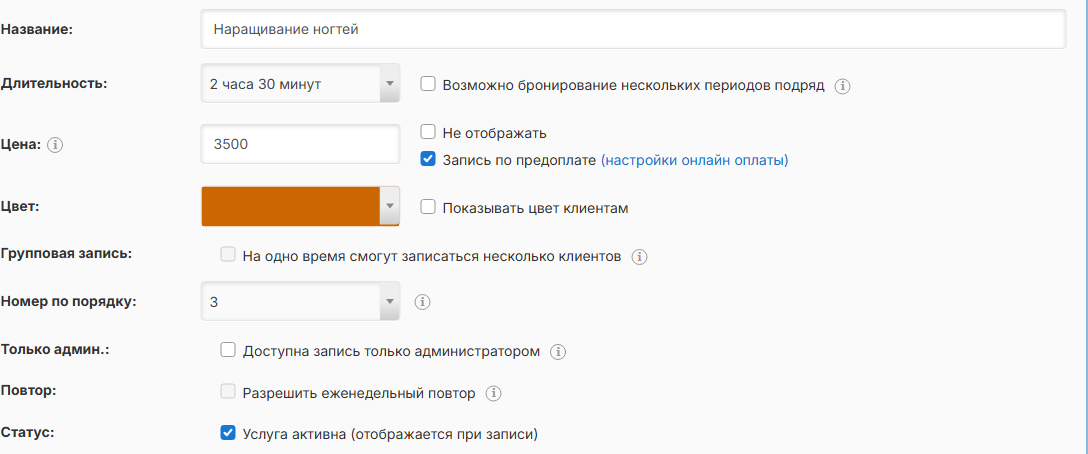Open info icon for admin-only booking

558,352
